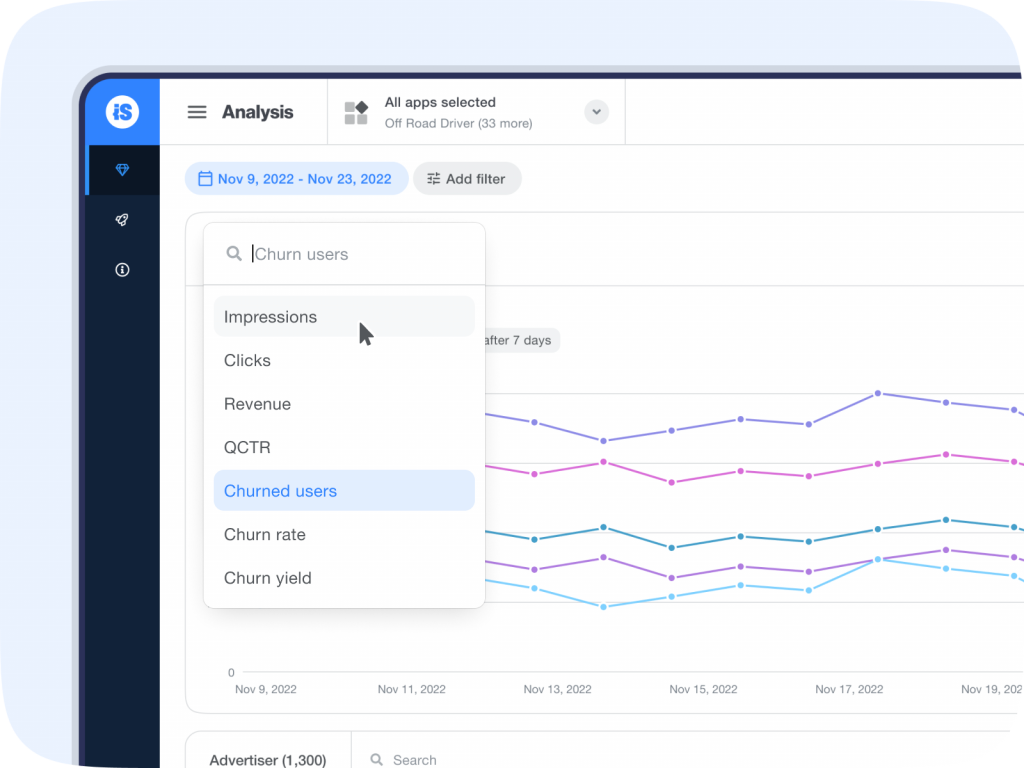Click the calendar icon on date range

(x=205, y=178)
